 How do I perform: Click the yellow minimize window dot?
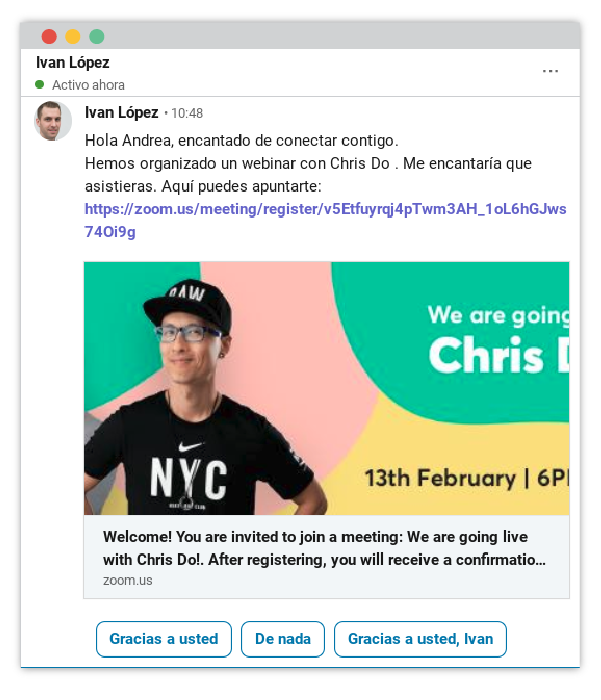pyautogui.click(x=73, y=37)
